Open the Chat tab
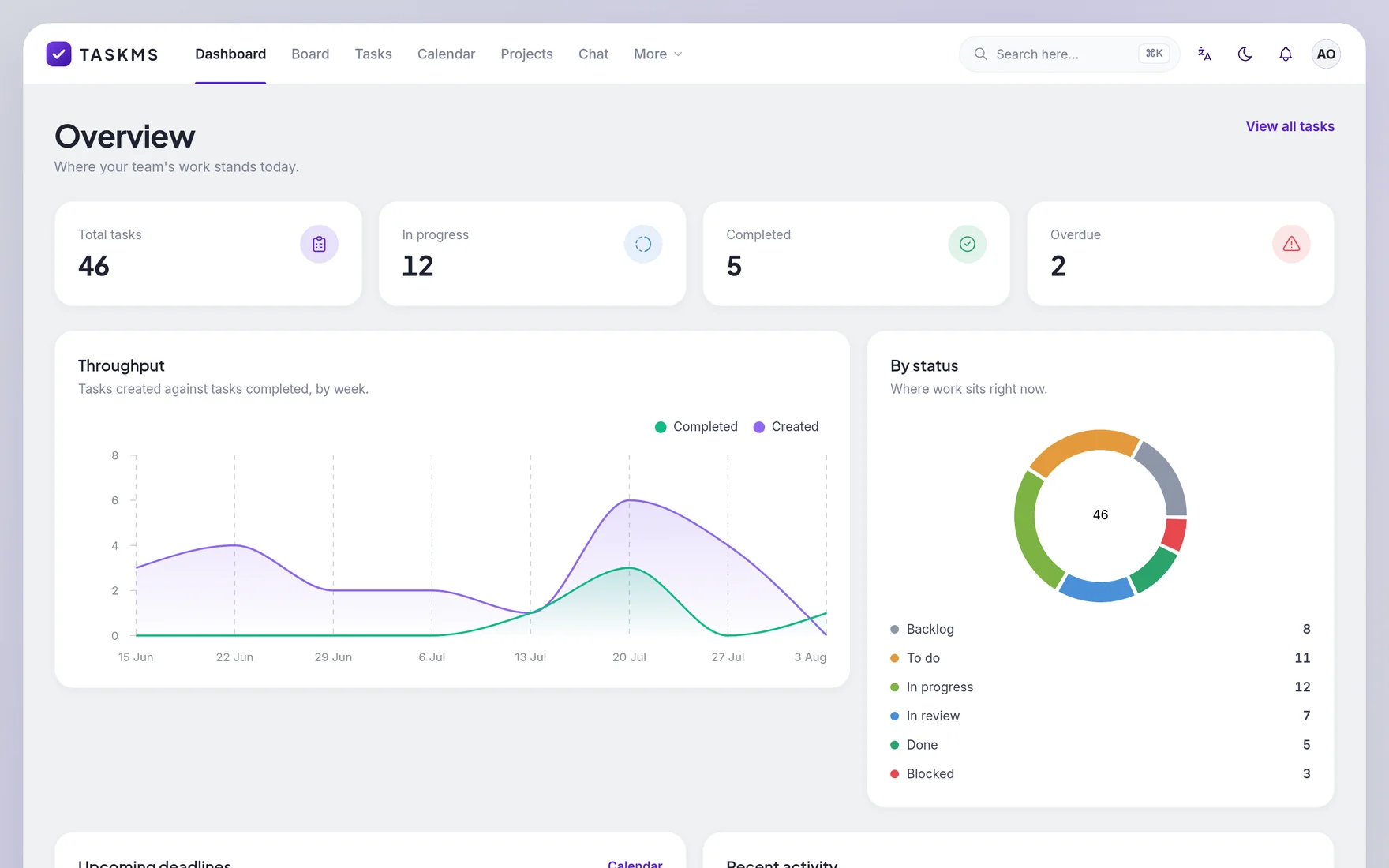This screenshot has height=868, width=1389. (x=593, y=54)
